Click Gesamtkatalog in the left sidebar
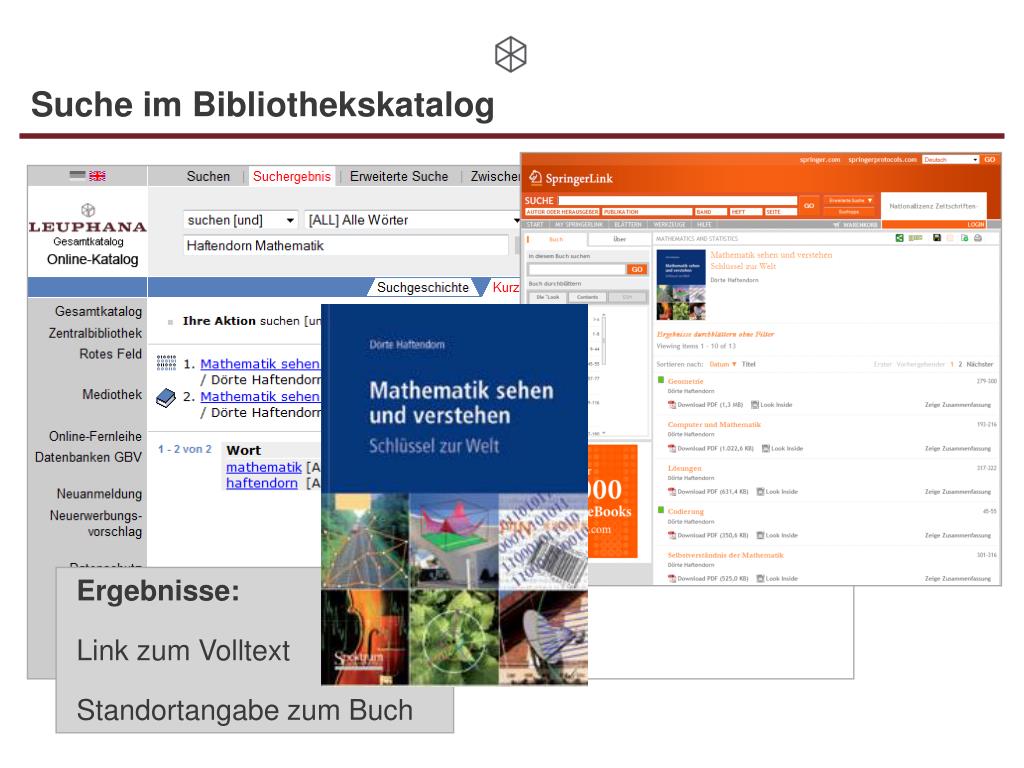 tap(98, 312)
